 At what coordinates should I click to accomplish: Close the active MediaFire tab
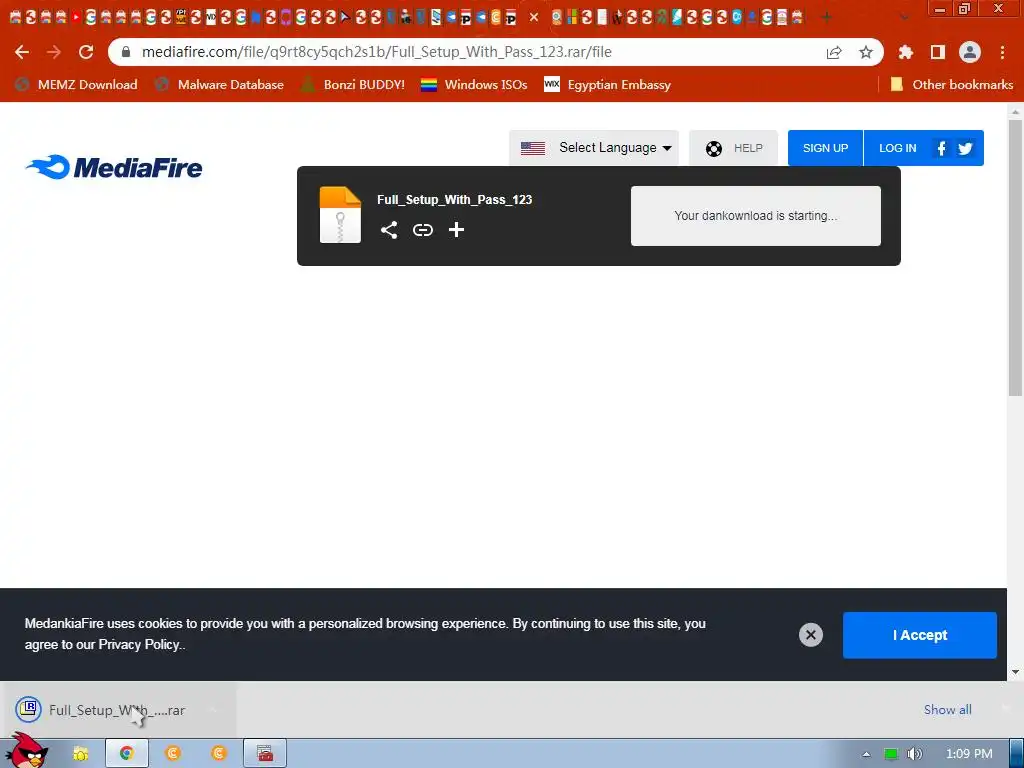(534, 17)
